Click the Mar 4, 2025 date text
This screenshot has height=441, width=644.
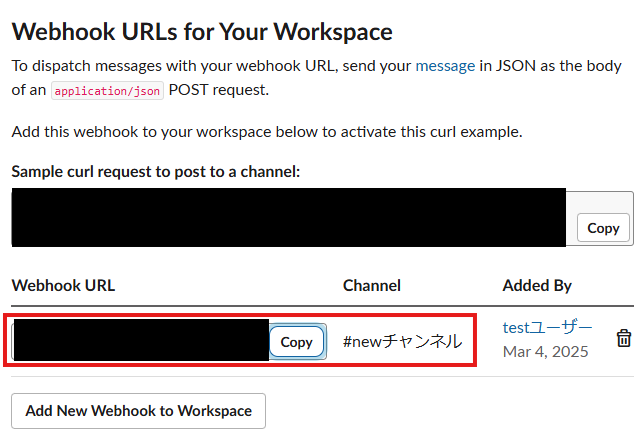(x=545, y=351)
